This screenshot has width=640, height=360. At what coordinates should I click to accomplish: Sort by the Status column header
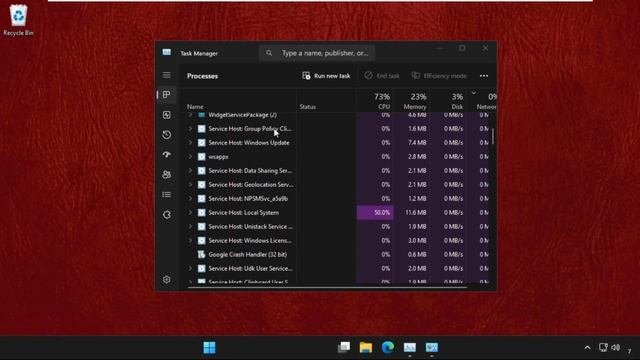click(x=308, y=107)
